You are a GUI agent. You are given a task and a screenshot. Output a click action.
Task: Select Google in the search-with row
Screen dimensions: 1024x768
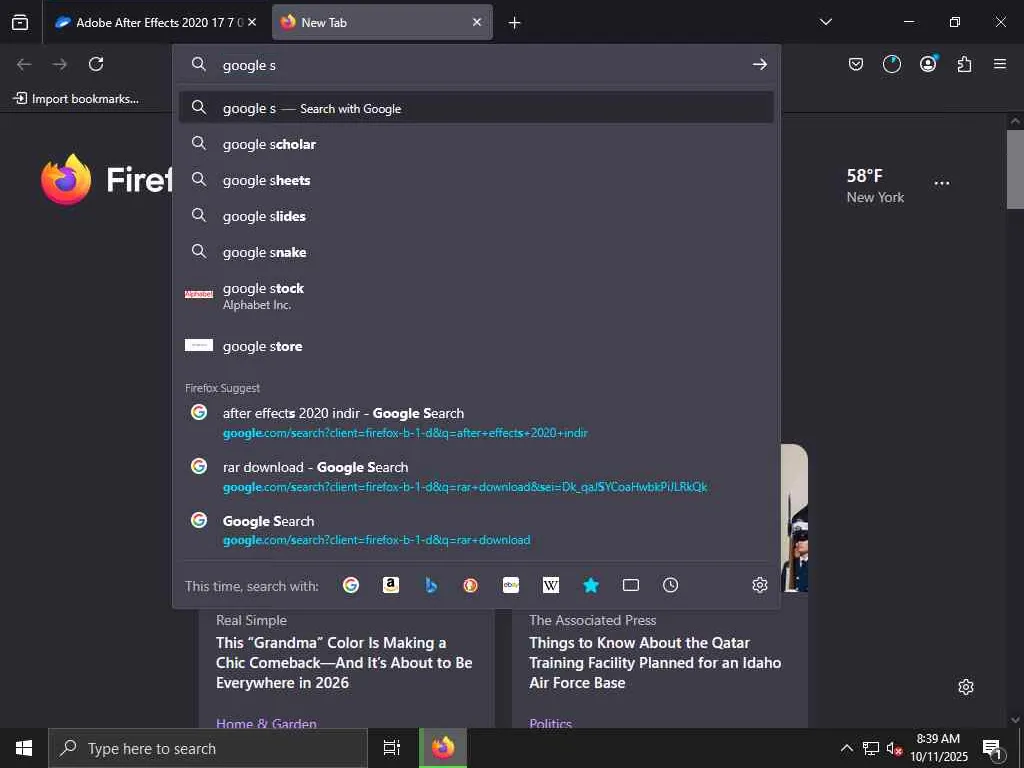click(351, 585)
